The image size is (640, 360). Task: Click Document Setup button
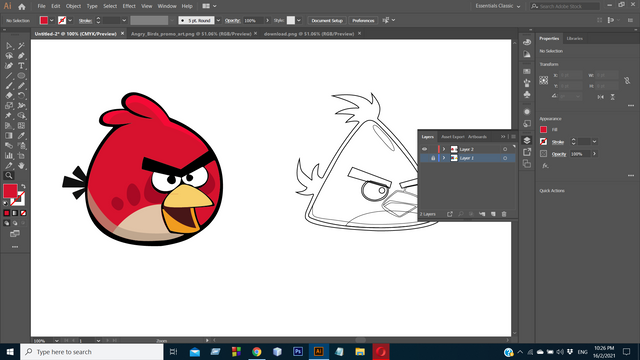327,20
